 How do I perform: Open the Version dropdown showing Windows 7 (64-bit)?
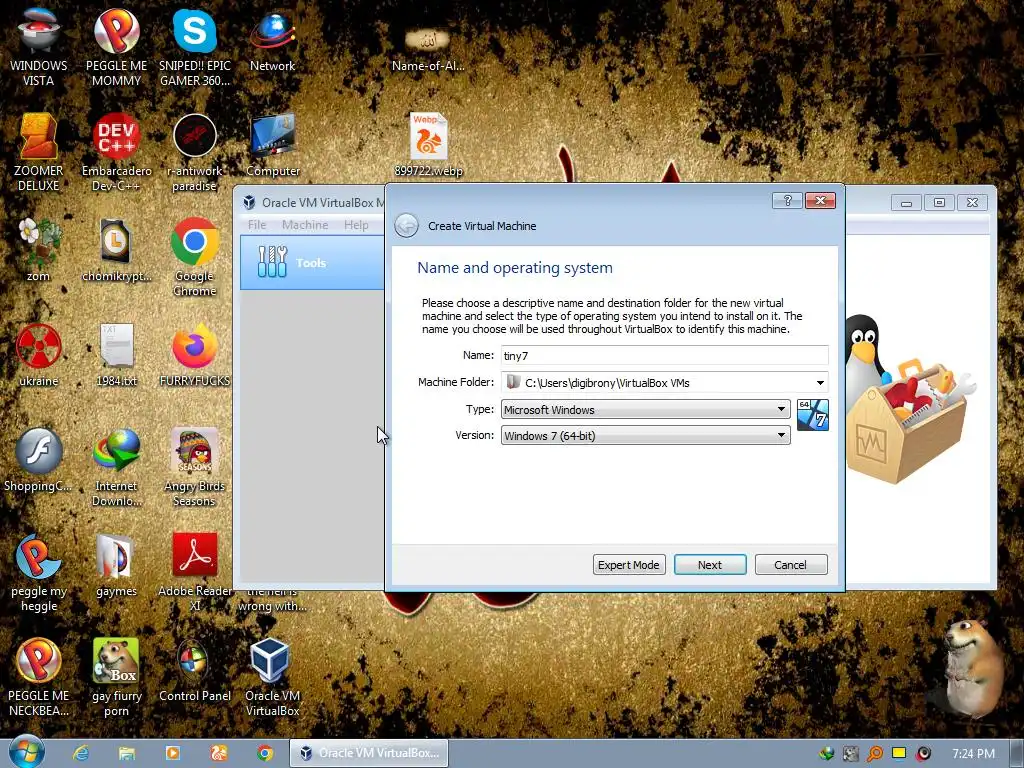point(645,436)
